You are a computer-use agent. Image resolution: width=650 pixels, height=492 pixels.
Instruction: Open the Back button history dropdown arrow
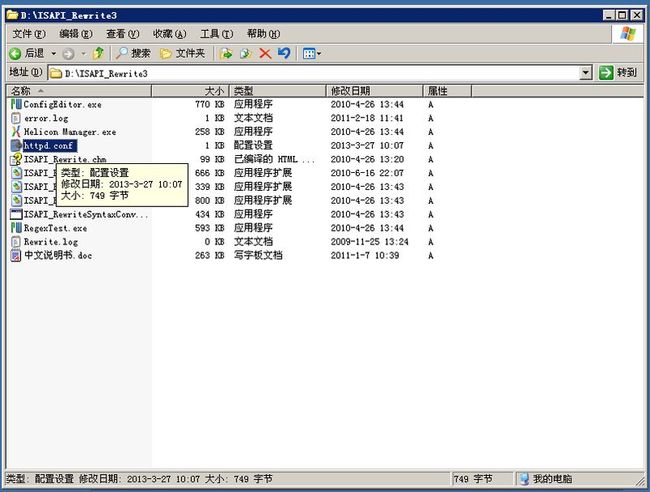coord(53,53)
